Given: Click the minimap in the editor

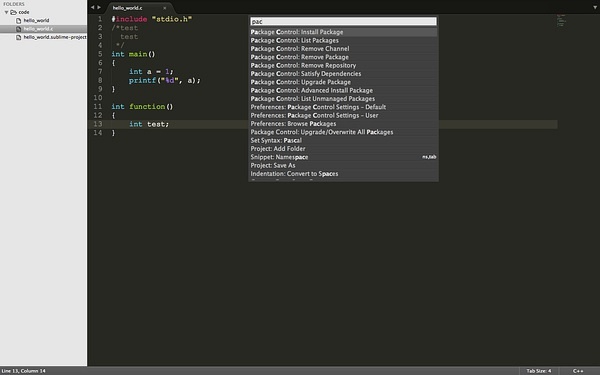Looking at the screenshot, I should tap(561, 21).
